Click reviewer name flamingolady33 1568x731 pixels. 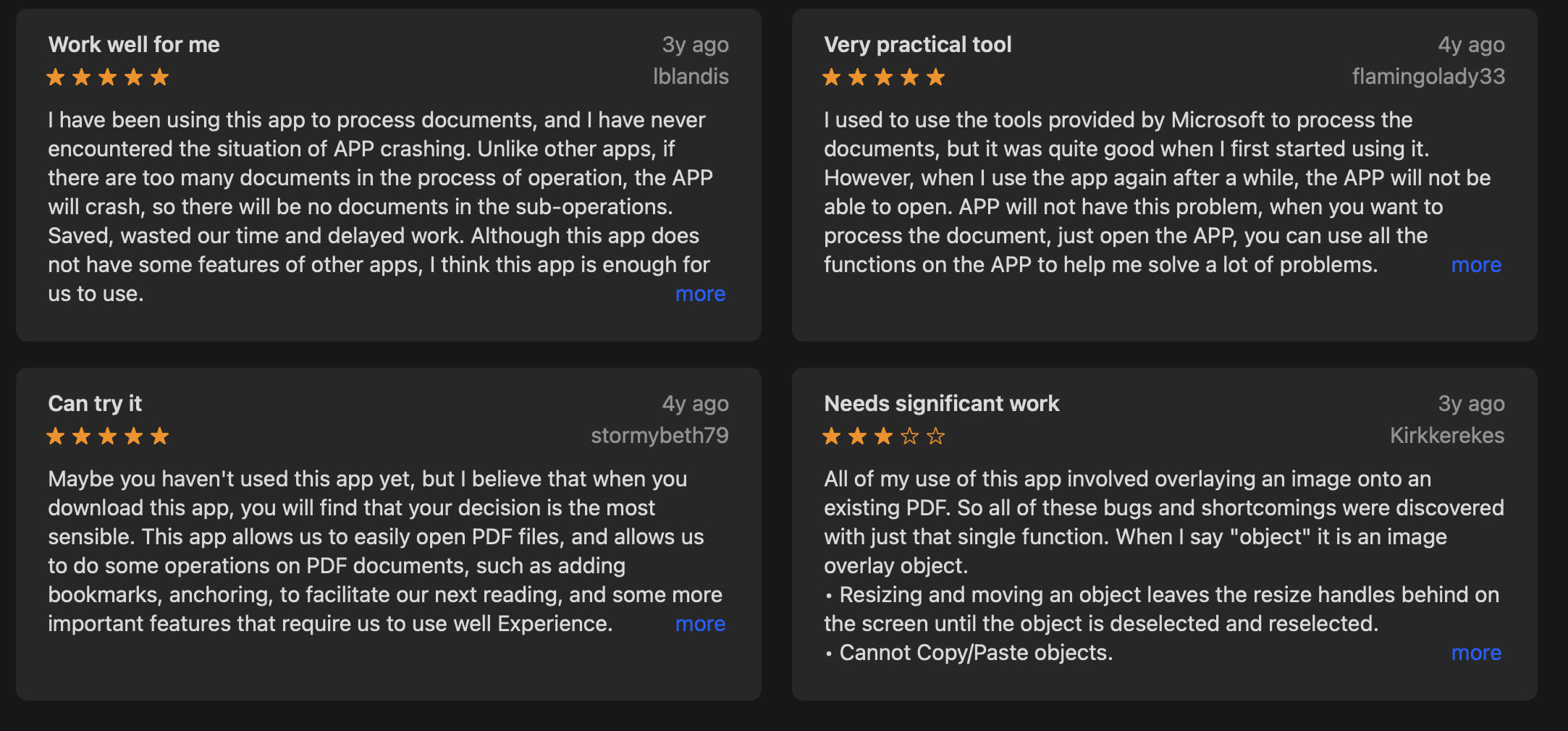tap(1428, 77)
